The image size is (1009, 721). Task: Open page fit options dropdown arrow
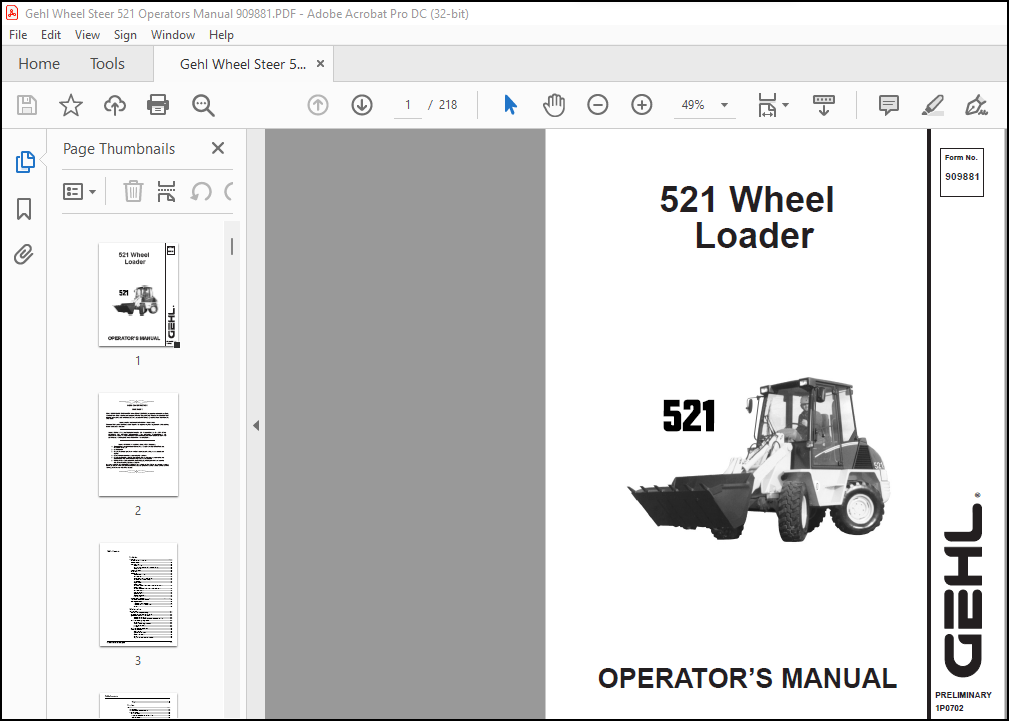click(785, 105)
